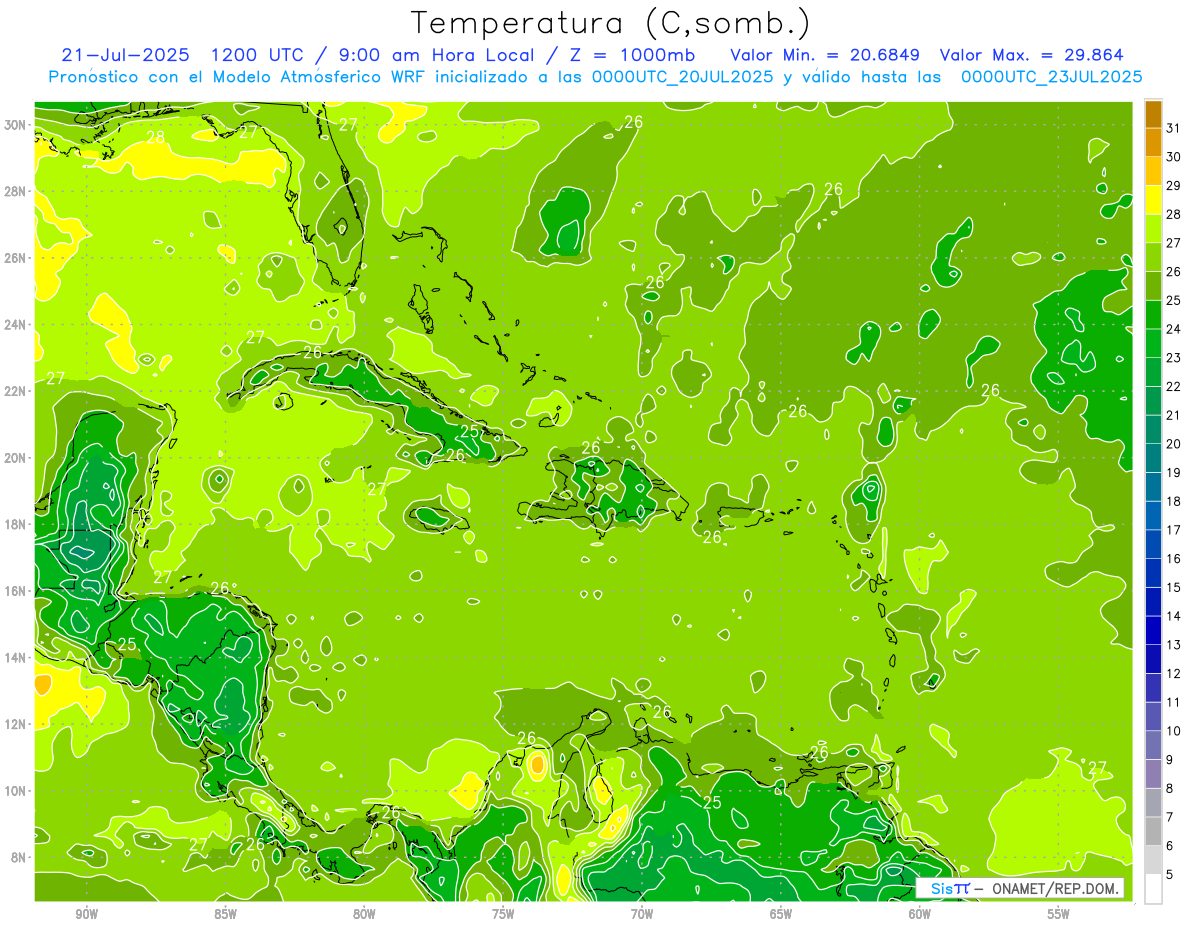
Task: Click the "13" color scale label
Action: click(x=1174, y=644)
